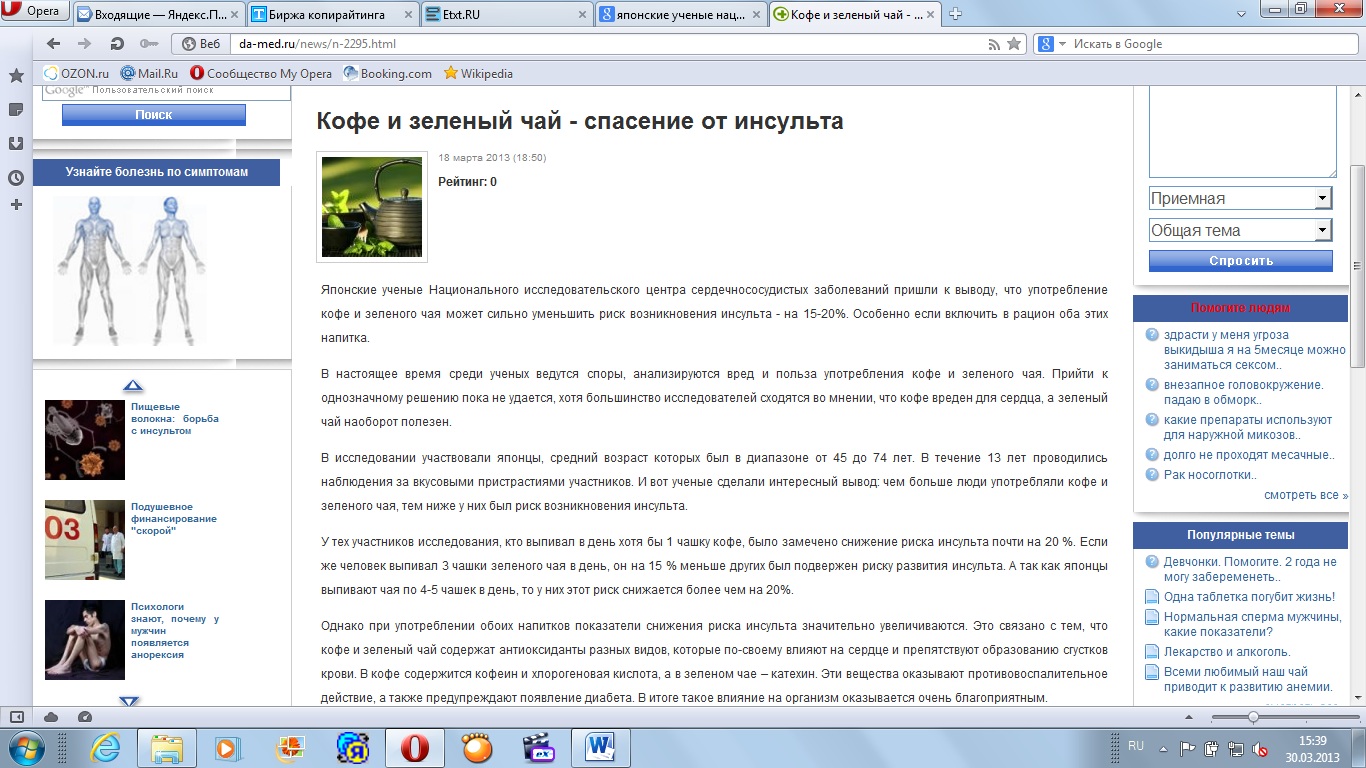Bookmark page with the star icon in address bar
1366x768 pixels.
click(1014, 44)
